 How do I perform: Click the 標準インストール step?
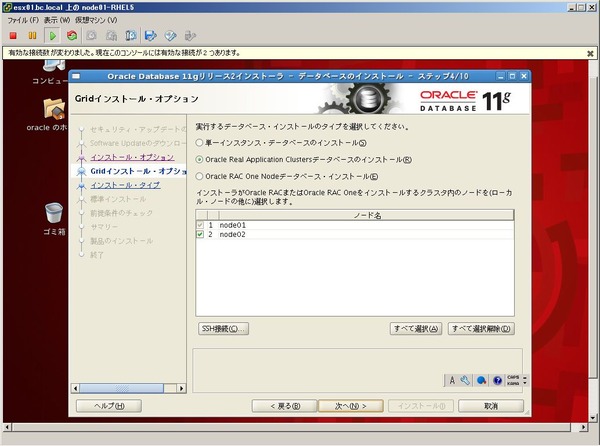click(118, 199)
